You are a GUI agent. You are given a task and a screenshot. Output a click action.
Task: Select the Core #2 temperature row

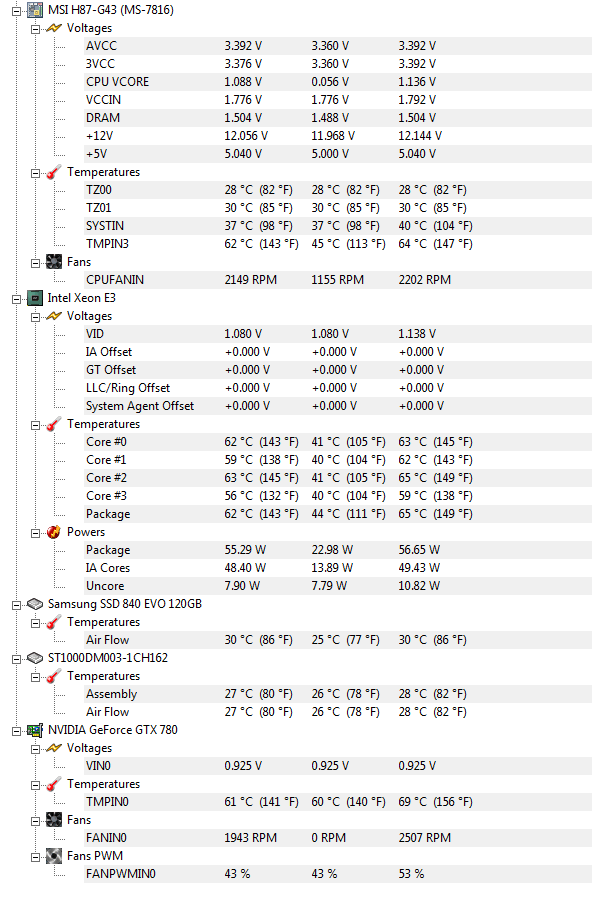pos(338,477)
